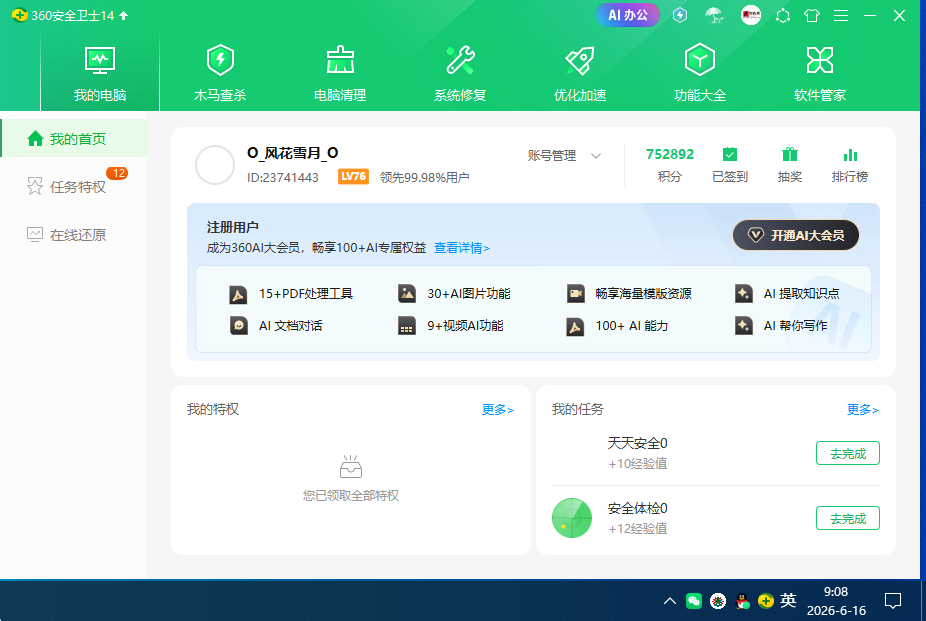
Task: Click 去完成 for 安全体检0 task
Action: (847, 518)
